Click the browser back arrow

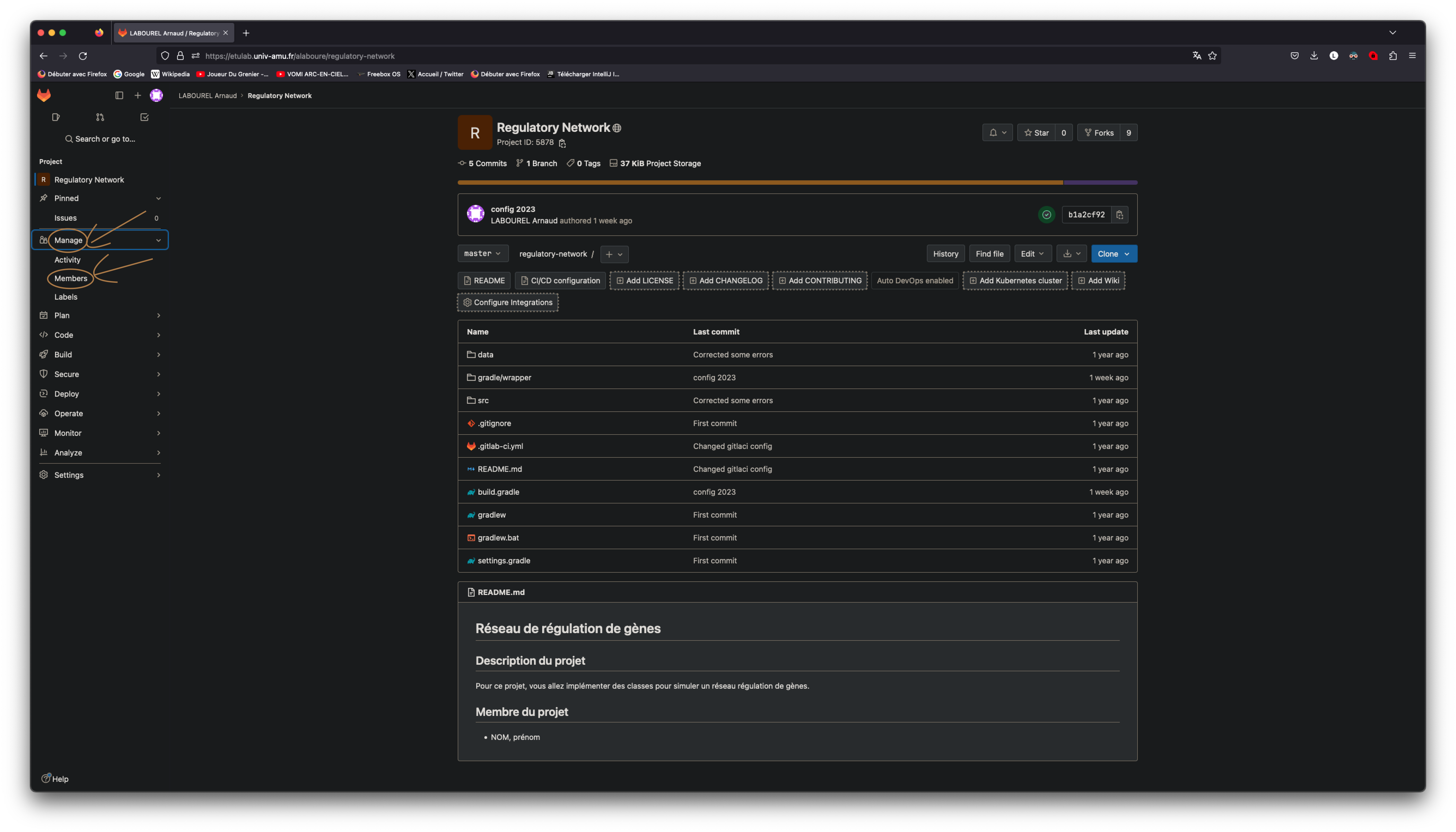[x=43, y=56]
